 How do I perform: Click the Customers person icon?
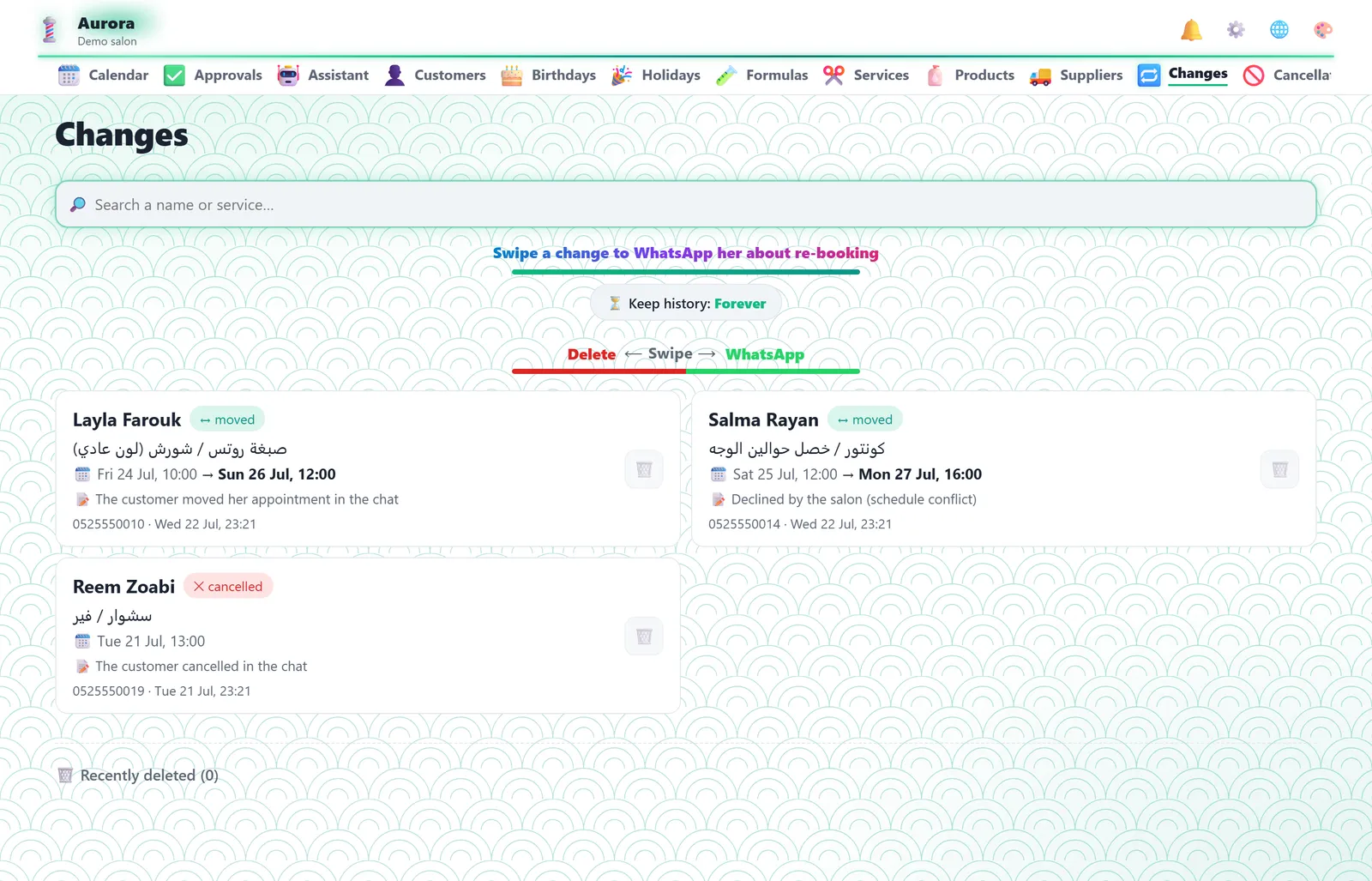tap(394, 75)
